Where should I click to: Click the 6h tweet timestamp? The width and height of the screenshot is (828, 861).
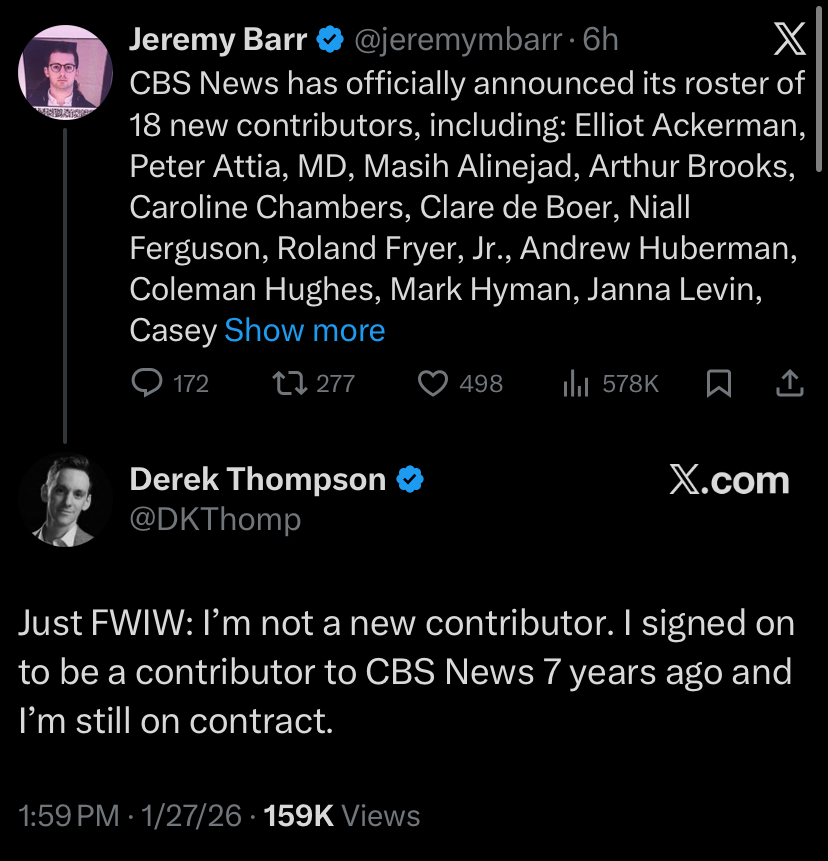pos(600,39)
